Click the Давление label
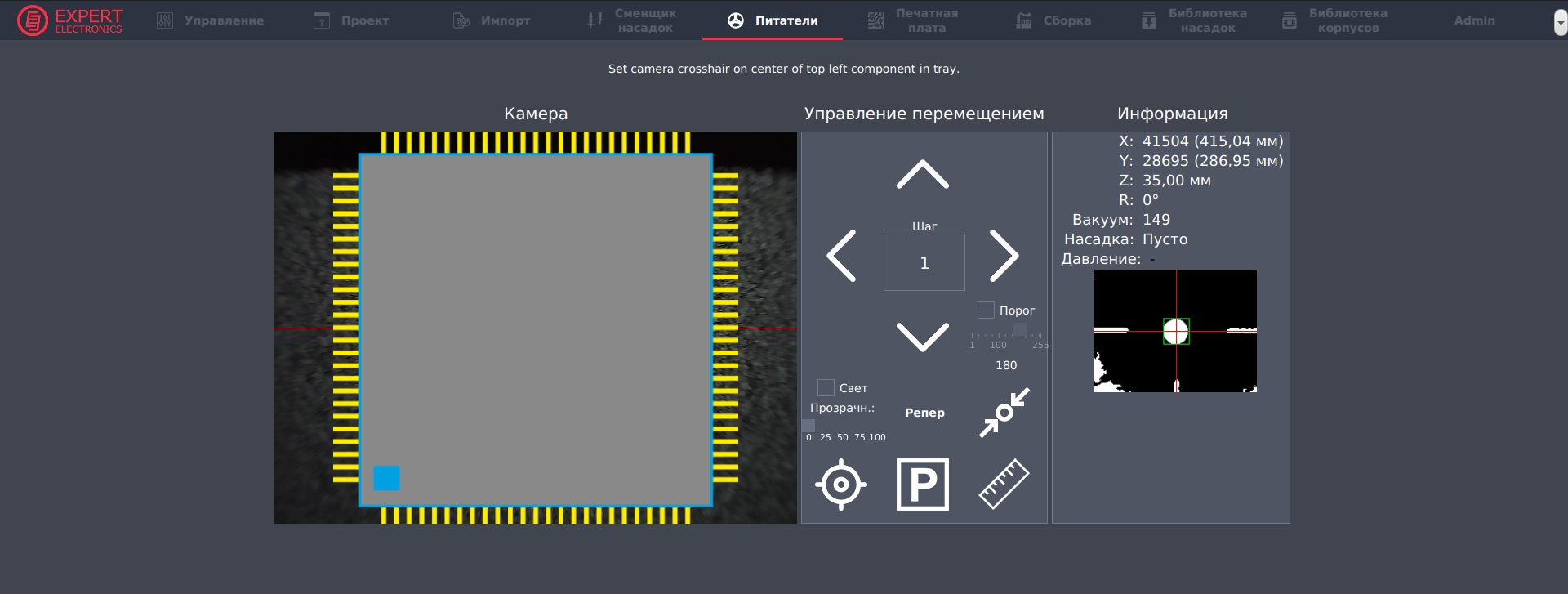Viewport: 1568px width, 594px height. (1101, 259)
